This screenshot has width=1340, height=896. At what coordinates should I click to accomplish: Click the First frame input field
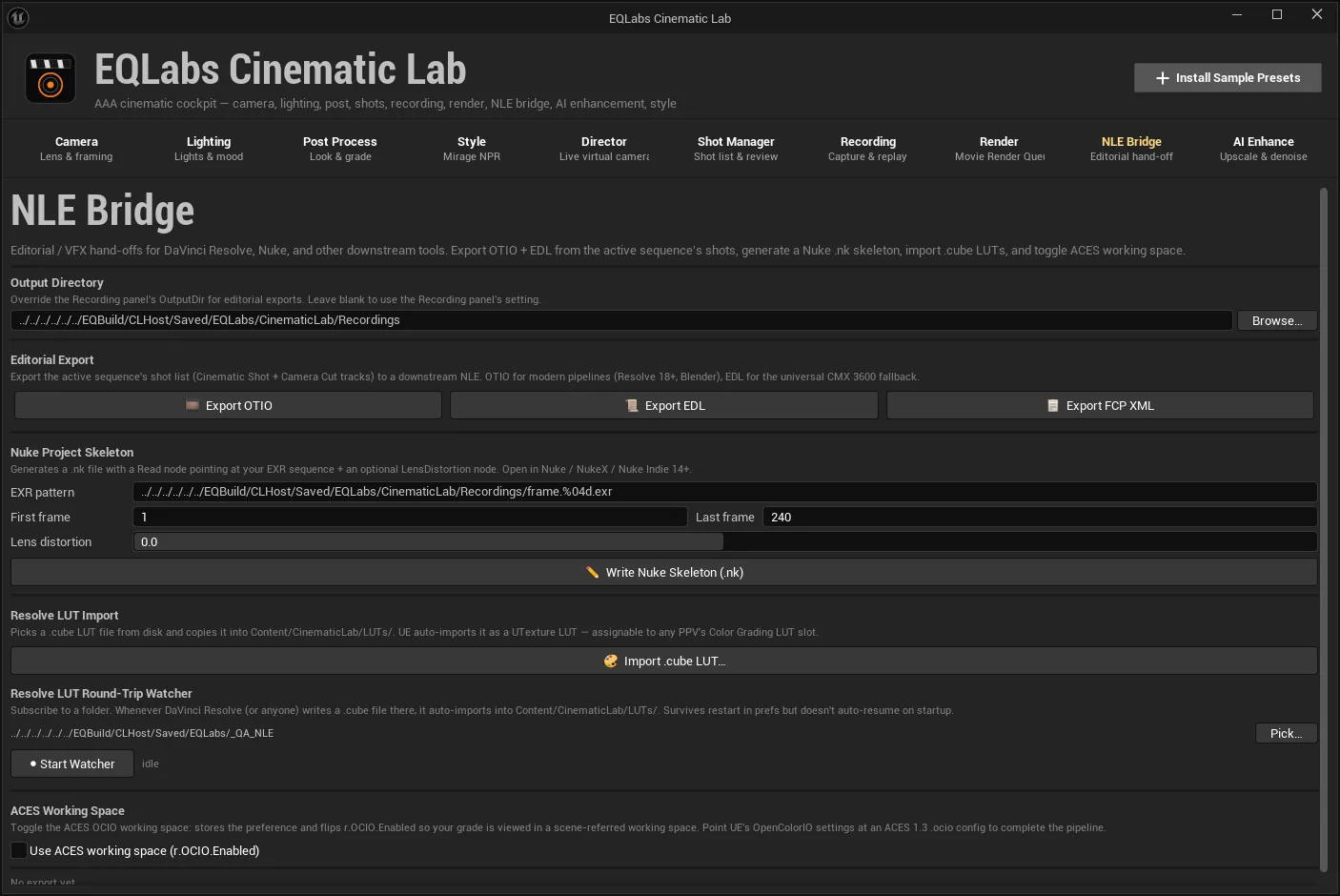coord(410,517)
